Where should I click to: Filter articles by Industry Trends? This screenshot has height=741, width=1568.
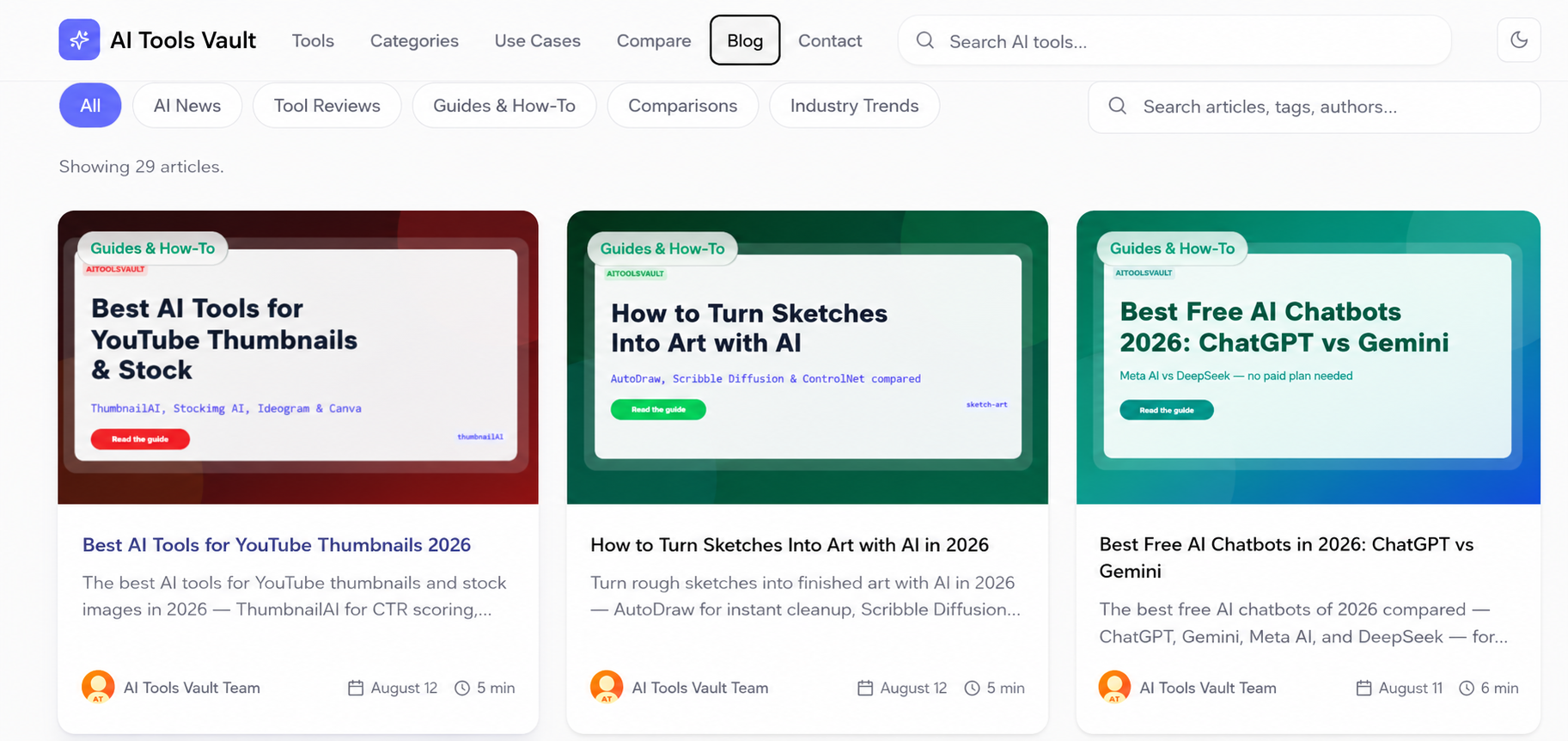(854, 106)
